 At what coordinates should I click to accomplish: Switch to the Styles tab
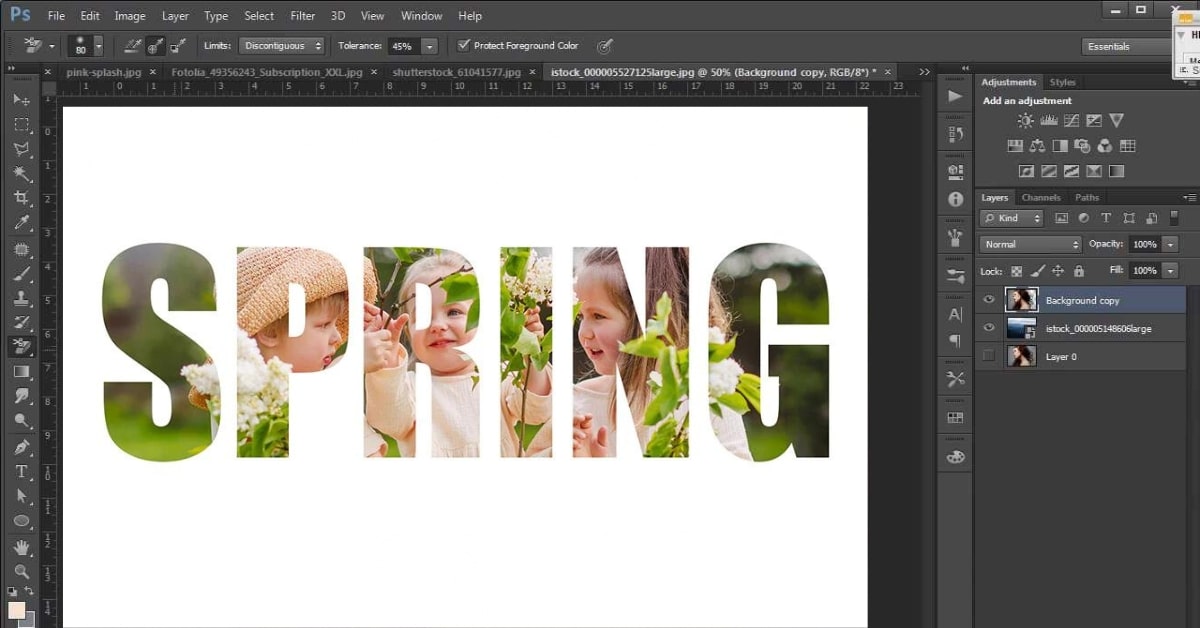point(1063,82)
